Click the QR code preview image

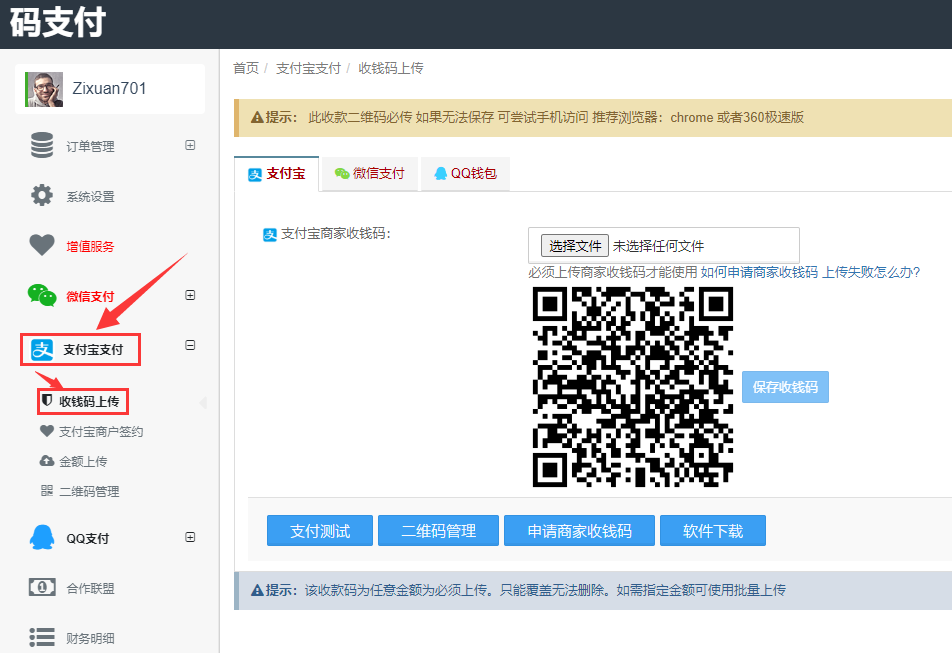coord(633,387)
